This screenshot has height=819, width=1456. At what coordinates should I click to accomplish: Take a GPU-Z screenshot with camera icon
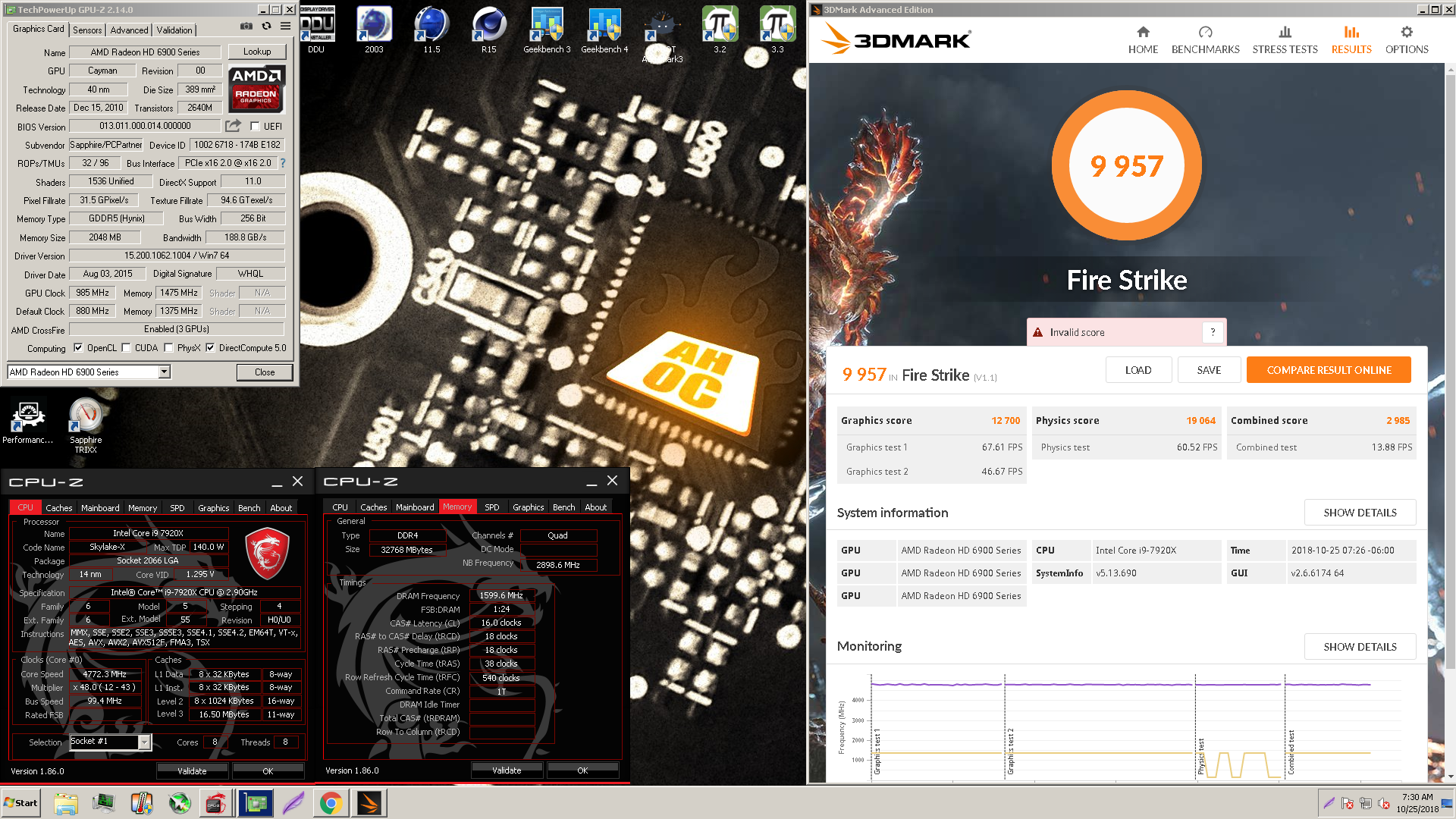[246, 27]
